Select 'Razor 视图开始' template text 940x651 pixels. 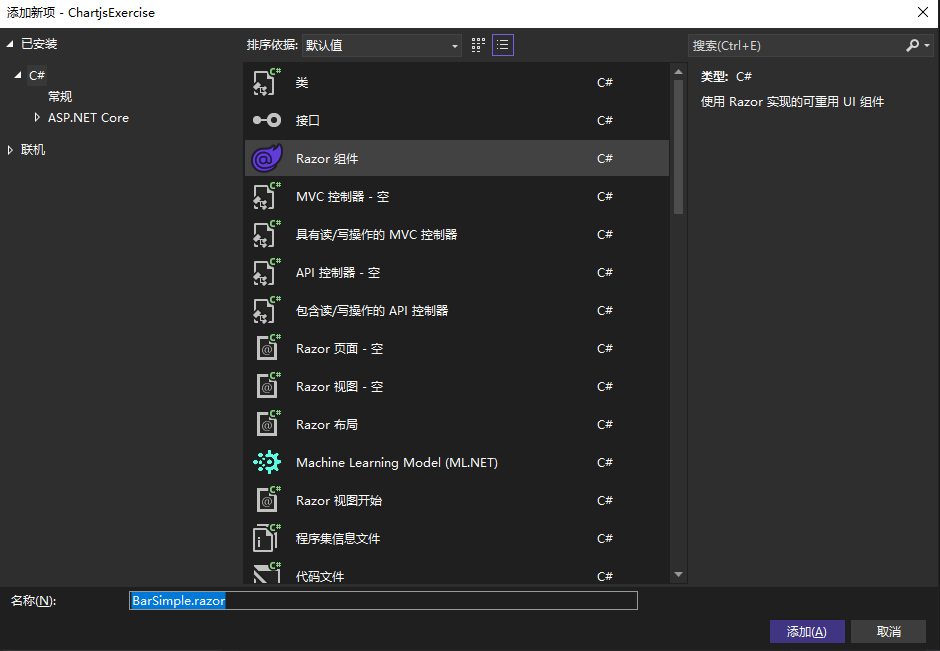pyautogui.click(x=339, y=501)
